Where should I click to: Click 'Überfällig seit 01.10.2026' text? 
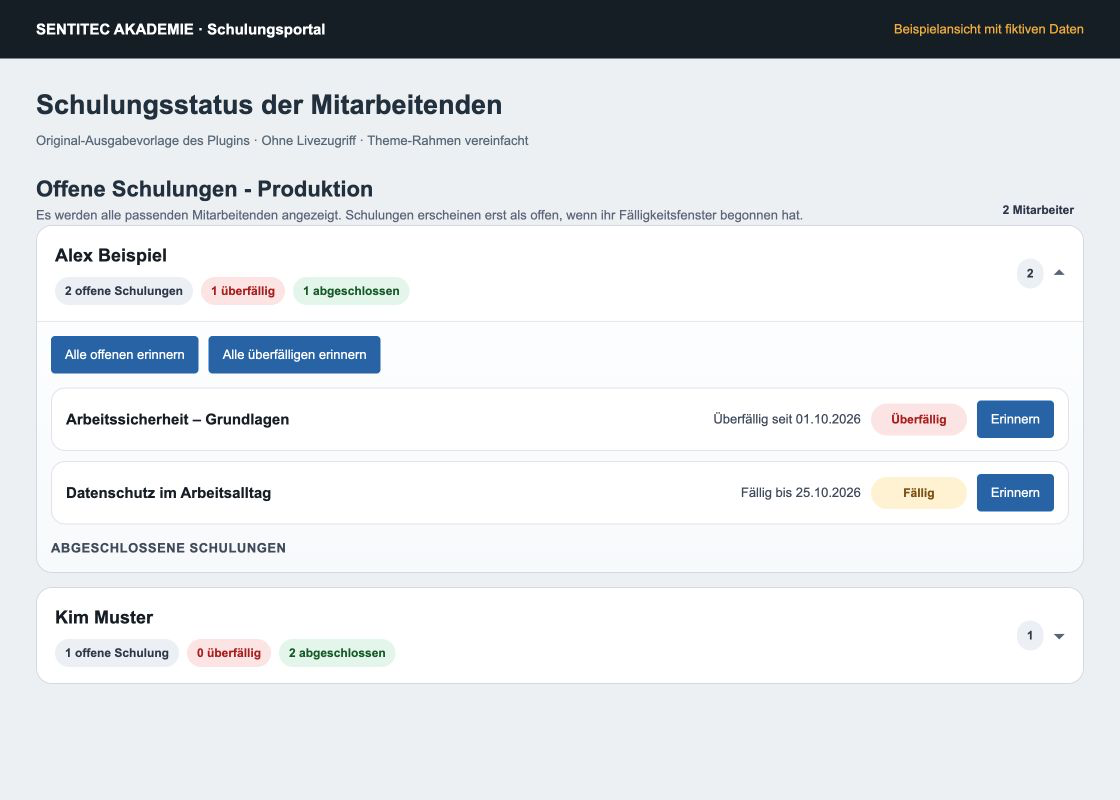pos(787,419)
